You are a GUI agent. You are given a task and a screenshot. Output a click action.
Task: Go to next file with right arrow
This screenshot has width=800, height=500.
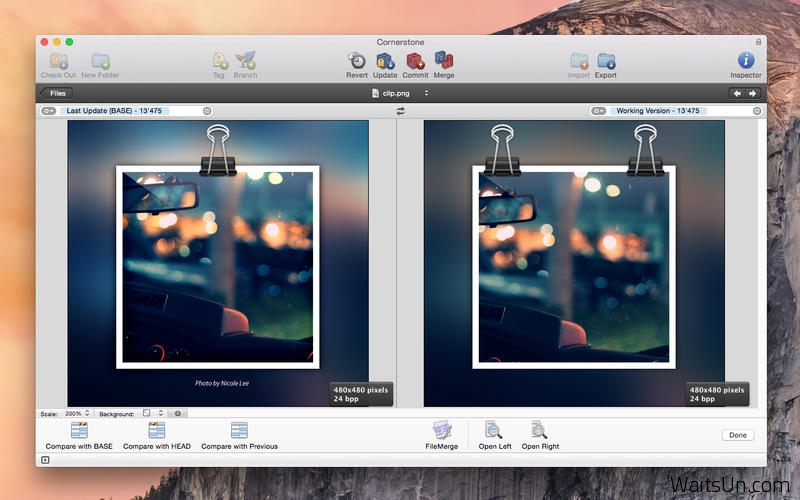coord(753,93)
